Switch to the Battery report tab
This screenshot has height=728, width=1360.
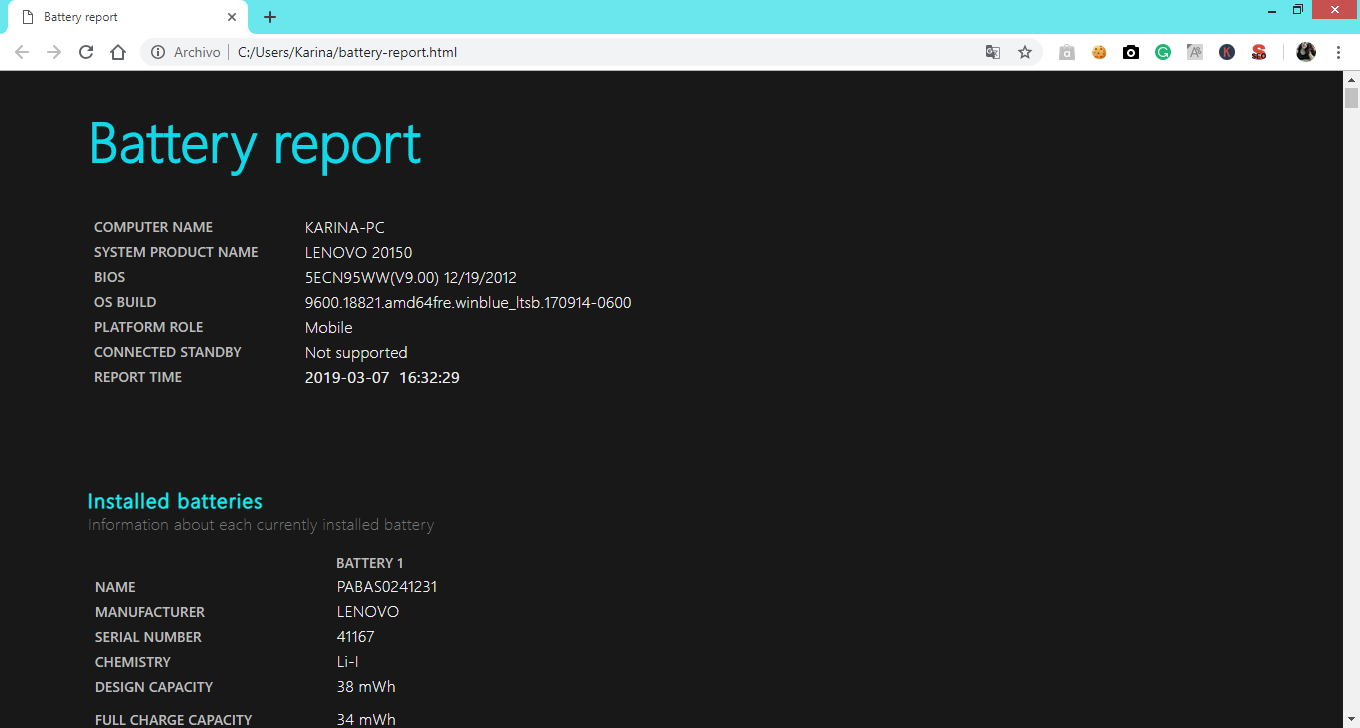click(128, 17)
